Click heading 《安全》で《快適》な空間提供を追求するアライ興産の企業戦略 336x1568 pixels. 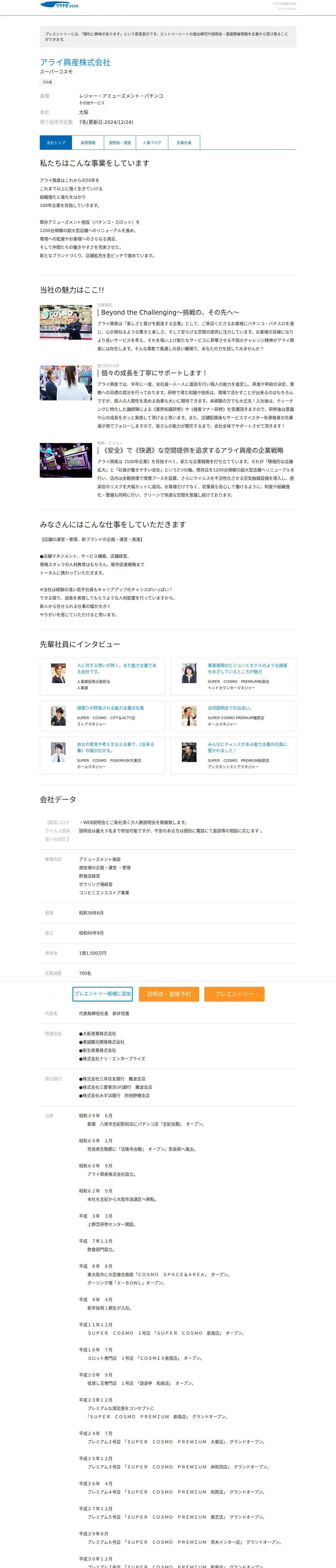tap(192, 451)
